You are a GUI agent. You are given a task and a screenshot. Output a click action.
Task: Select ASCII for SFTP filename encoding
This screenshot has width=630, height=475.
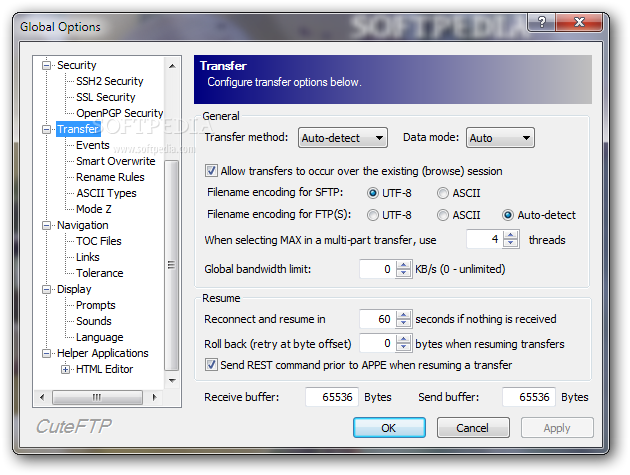point(443,193)
